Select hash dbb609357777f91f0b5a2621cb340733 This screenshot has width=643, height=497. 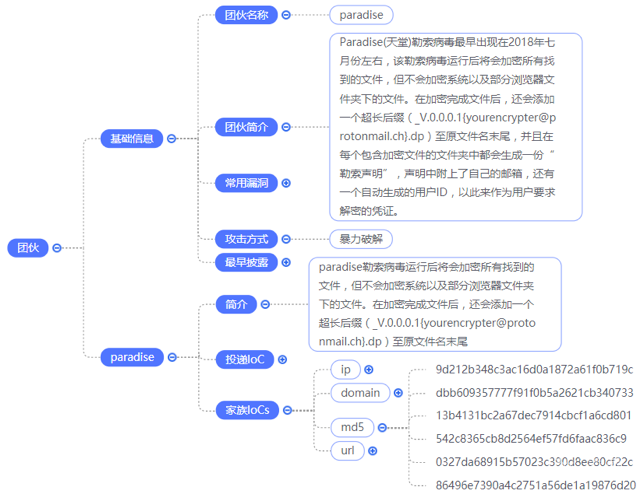point(534,393)
